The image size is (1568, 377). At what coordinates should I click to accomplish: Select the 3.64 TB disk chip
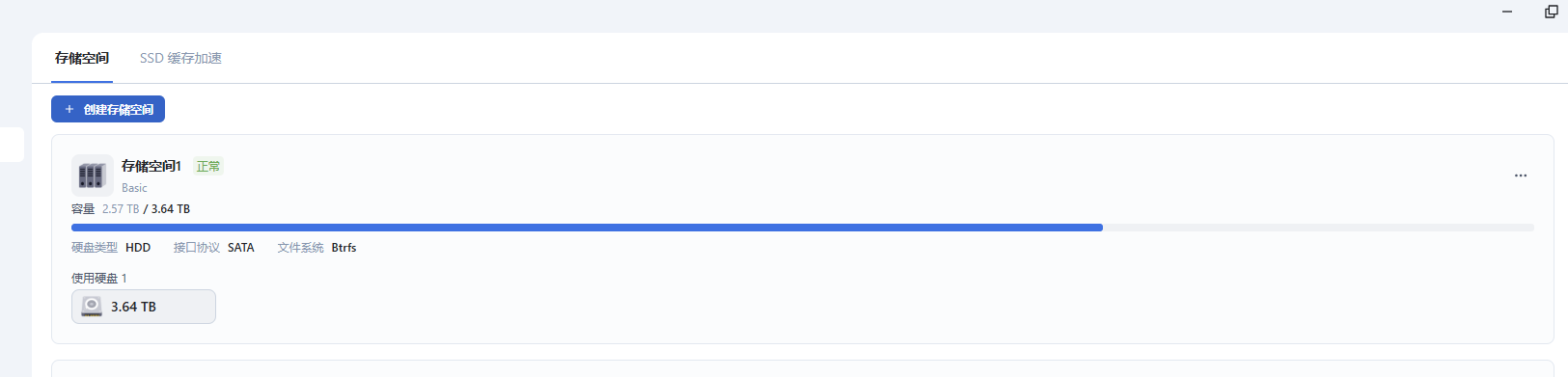(x=144, y=307)
